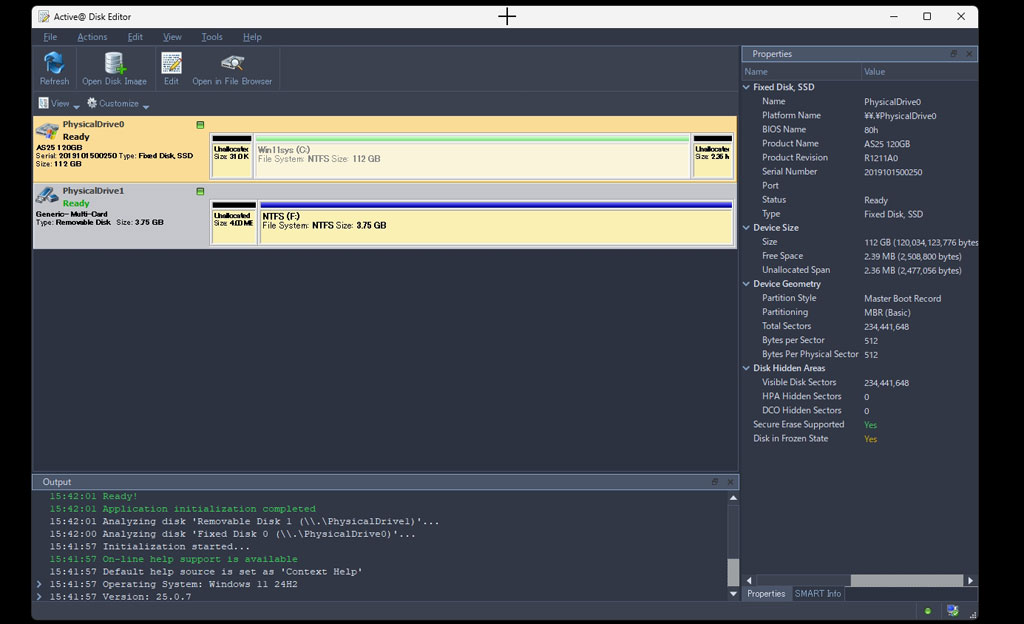The width and height of the screenshot is (1024, 624).
Task: Open the Customize dropdown
Action: pyautogui.click(x=118, y=104)
